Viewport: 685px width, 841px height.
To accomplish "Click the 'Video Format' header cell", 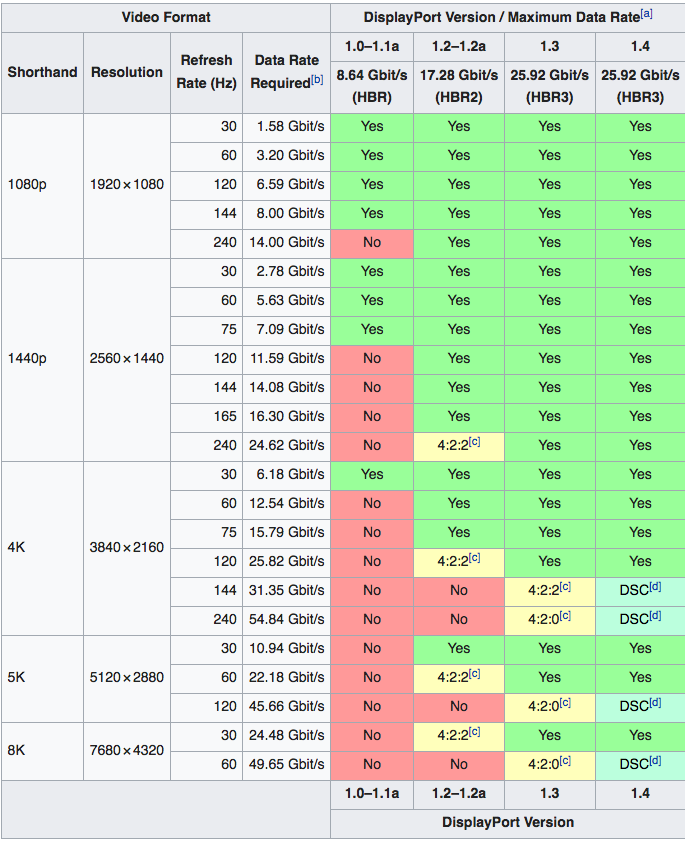I will pos(166,17).
